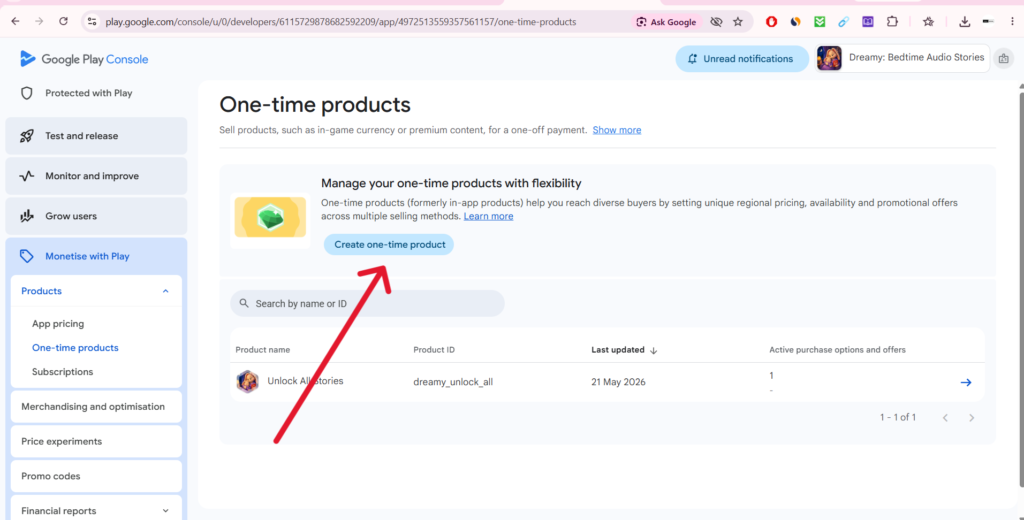The height and width of the screenshot is (520, 1024).
Task: Sort by Last updated column header
Action: pos(624,350)
